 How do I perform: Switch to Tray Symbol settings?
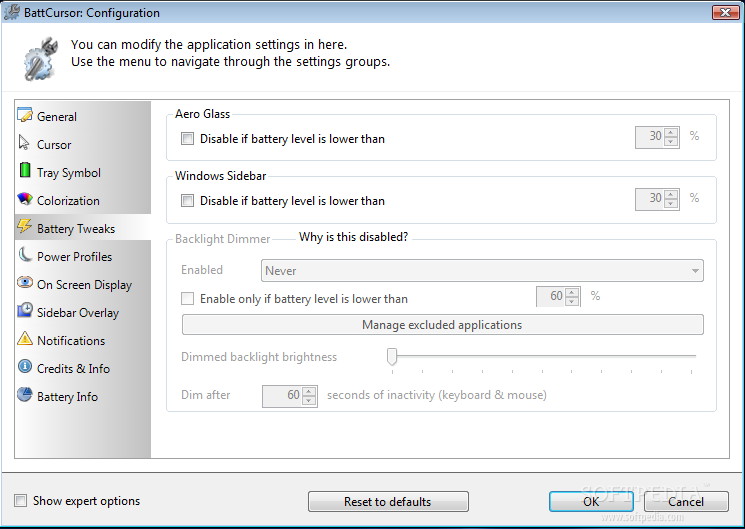(x=83, y=173)
